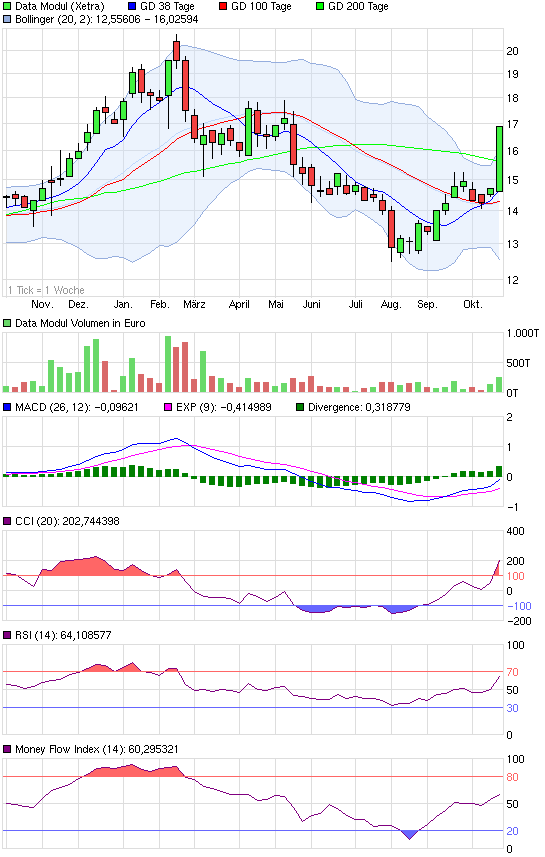Viewport: 545px width, 857px height.
Task: Click the green GD 200 Tage legend swatch
Action: tap(320, 7)
